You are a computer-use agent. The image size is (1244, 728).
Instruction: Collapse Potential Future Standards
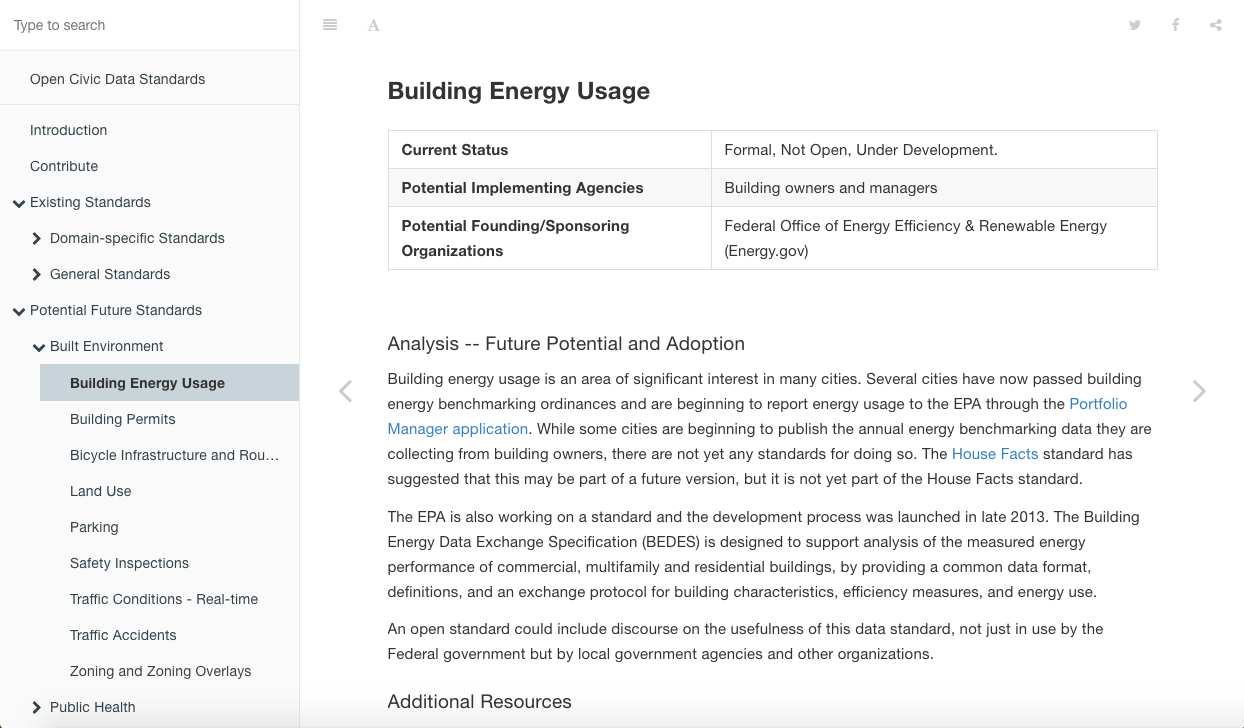coord(18,310)
